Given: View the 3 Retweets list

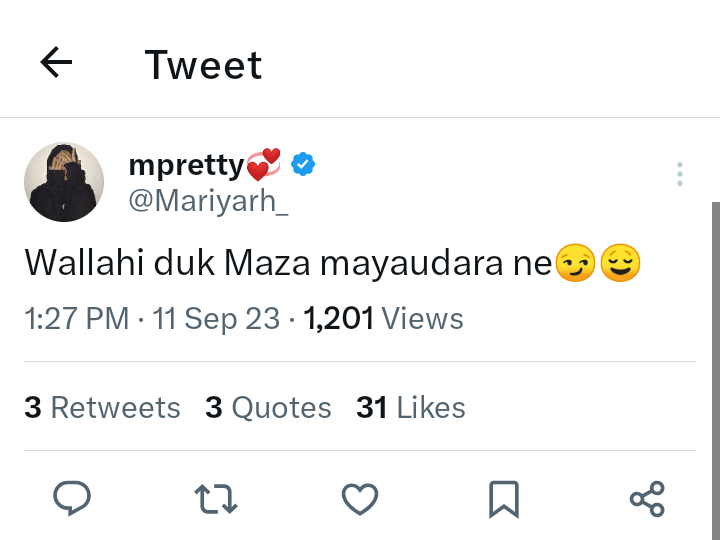Looking at the screenshot, I should click(x=102, y=408).
